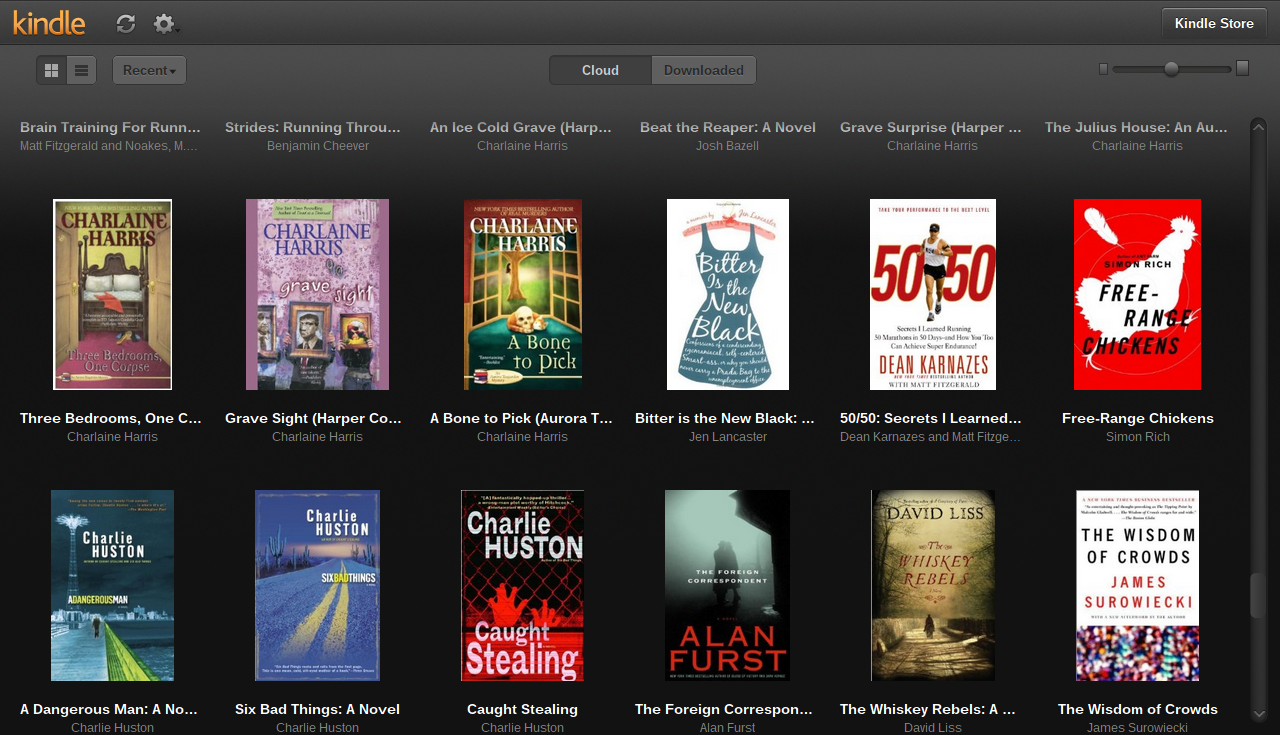Open Bitter Is the New Black cover
Screen dimensions: 1280x735
[x=728, y=294]
